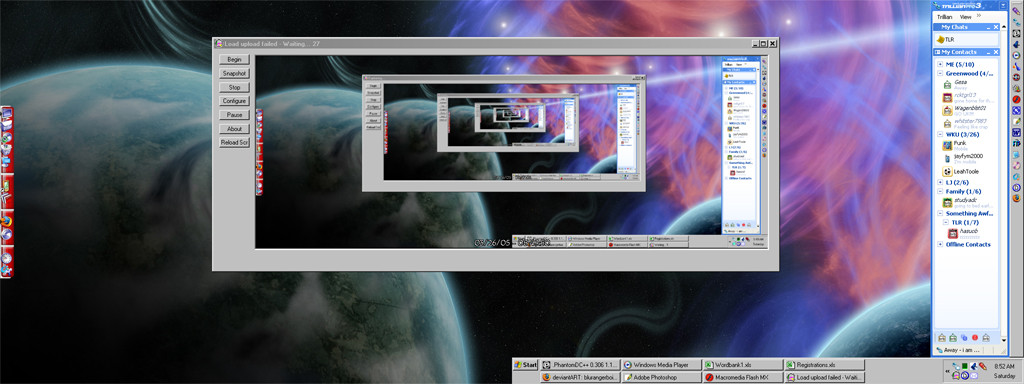Show hidden system tray icons chevron

tap(948, 371)
